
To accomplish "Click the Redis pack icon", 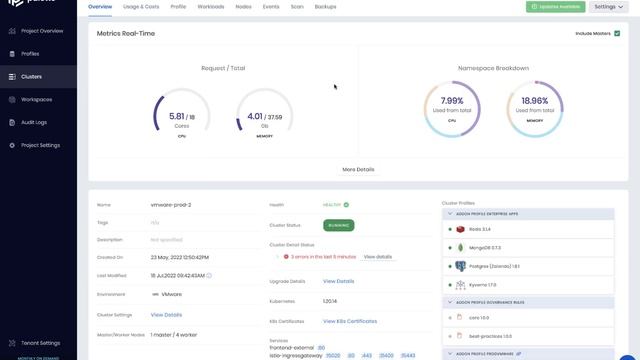I will click(460, 229).
